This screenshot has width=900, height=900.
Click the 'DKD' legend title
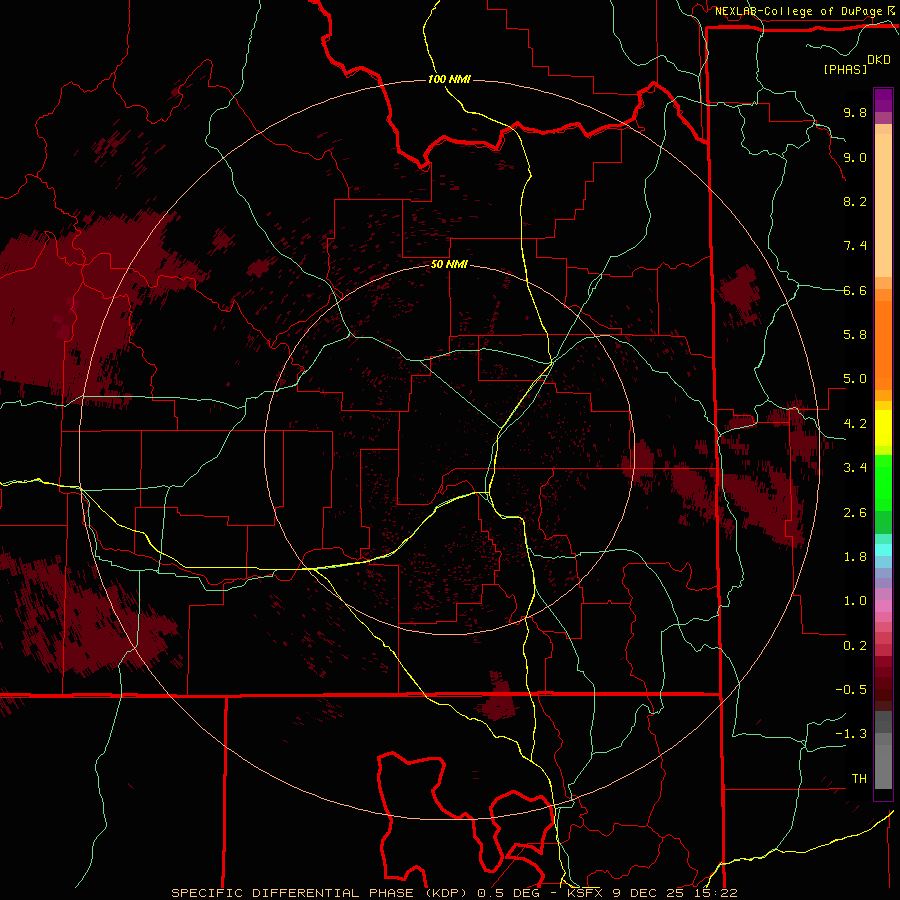coord(879,60)
